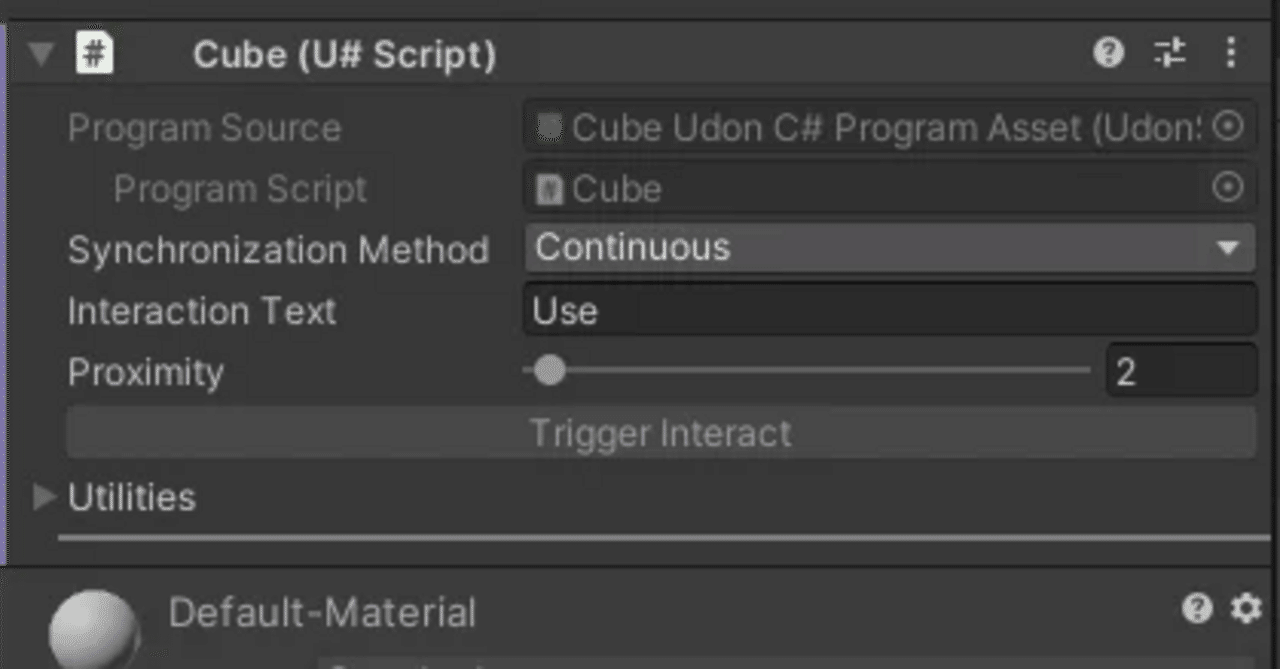Open the Synchronization Method dropdown
Screen dimensions: 1280x669
tap(889, 248)
